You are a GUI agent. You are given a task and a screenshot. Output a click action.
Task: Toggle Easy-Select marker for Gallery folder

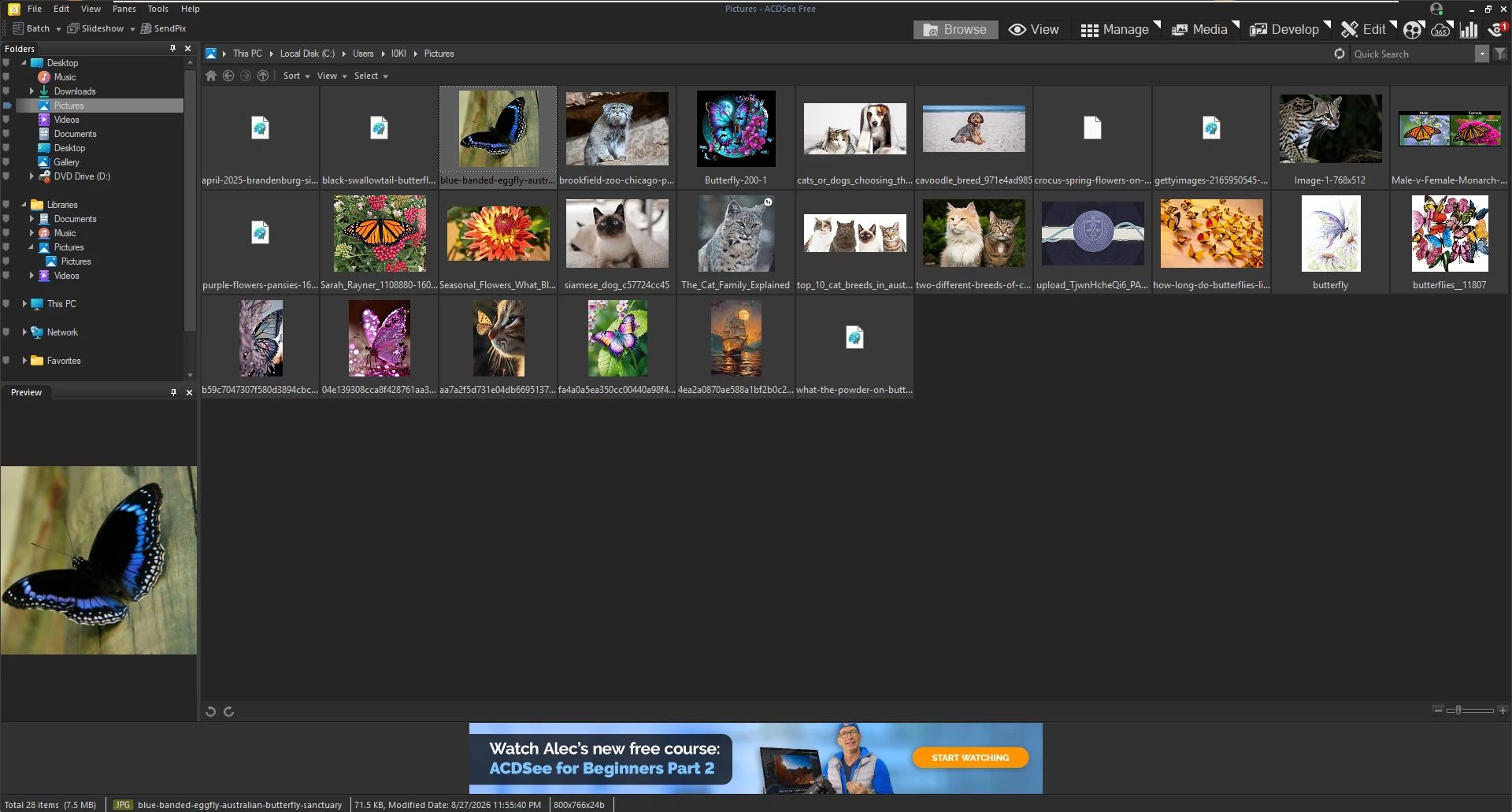pyautogui.click(x=6, y=162)
